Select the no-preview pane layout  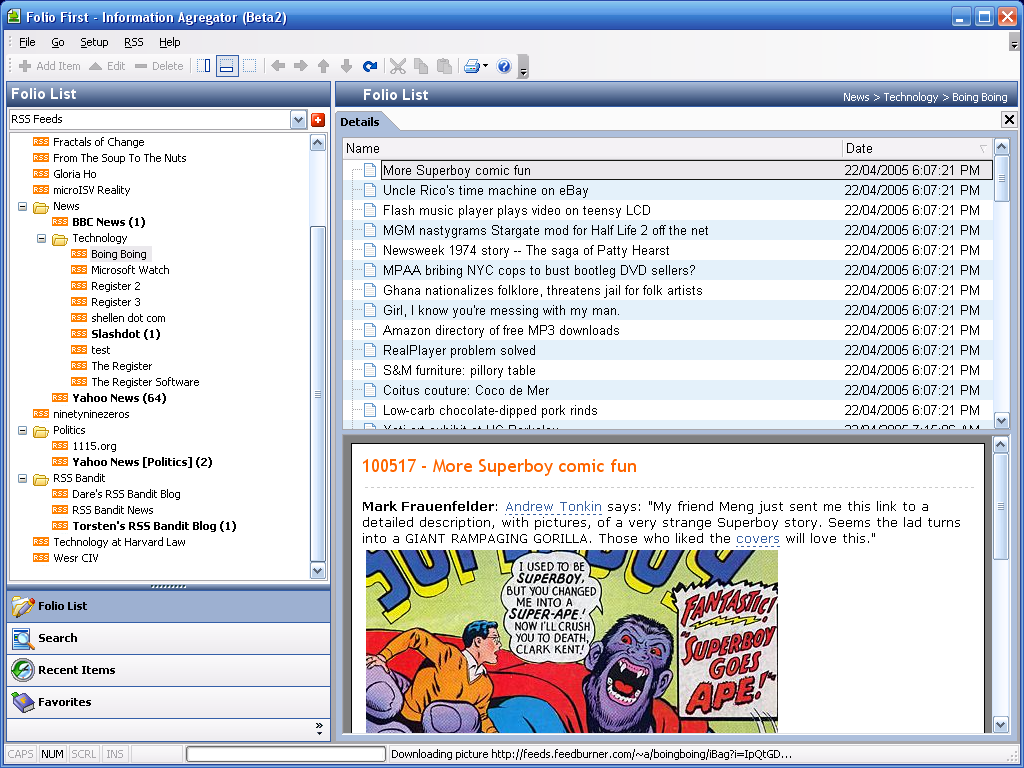(249, 66)
